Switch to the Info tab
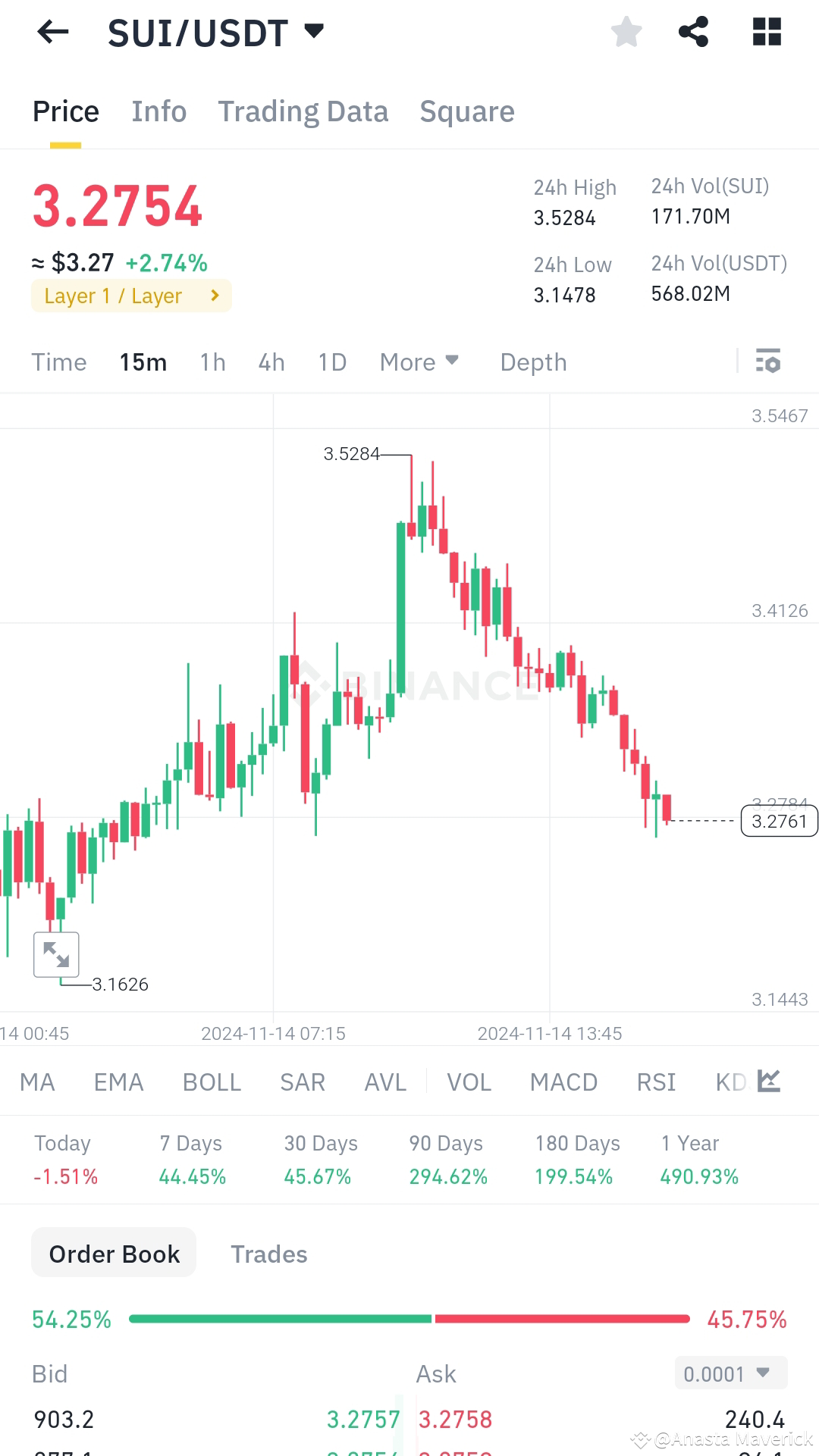819x1456 pixels. pos(158,111)
